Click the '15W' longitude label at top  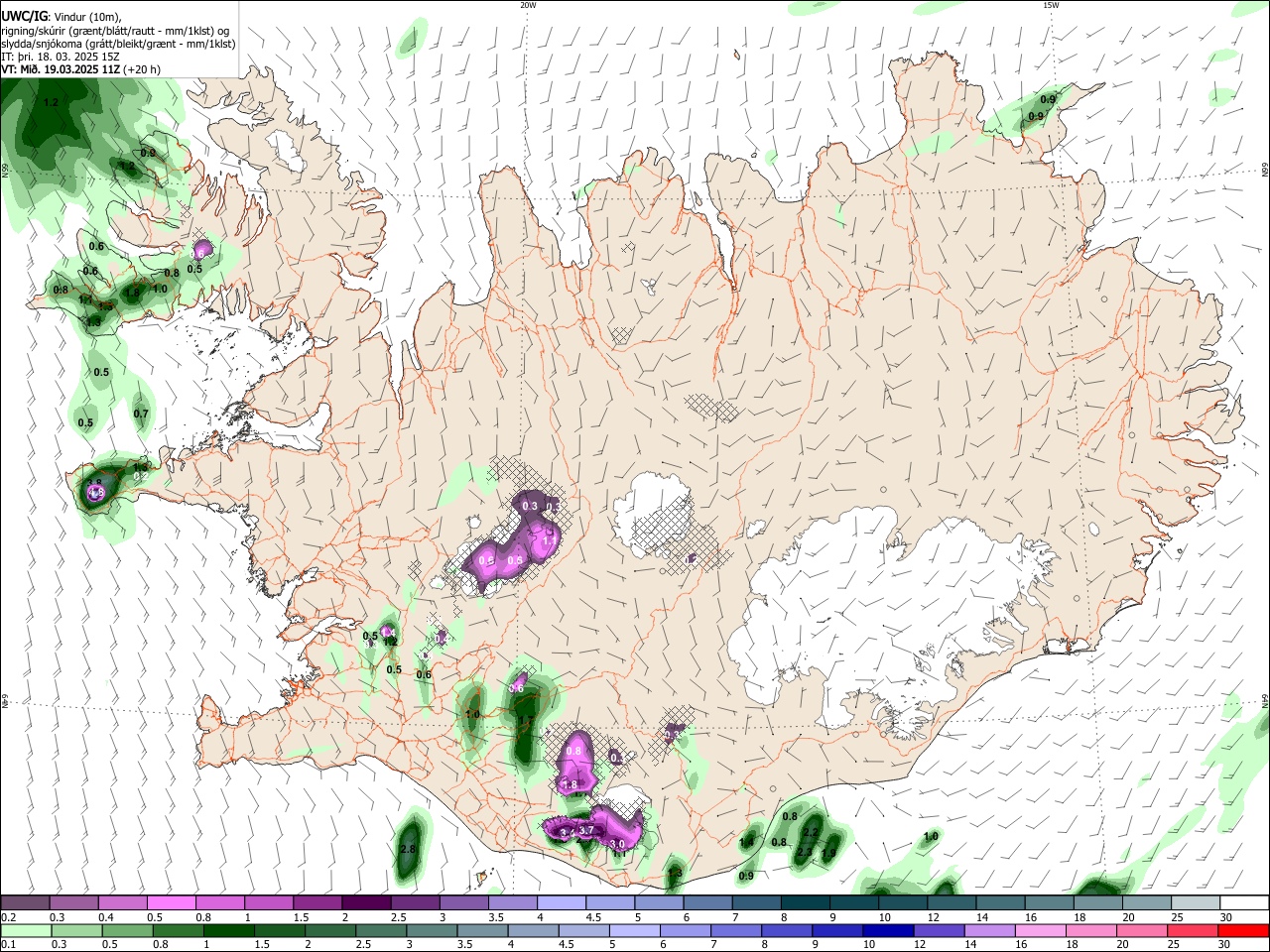(x=1051, y=5)
